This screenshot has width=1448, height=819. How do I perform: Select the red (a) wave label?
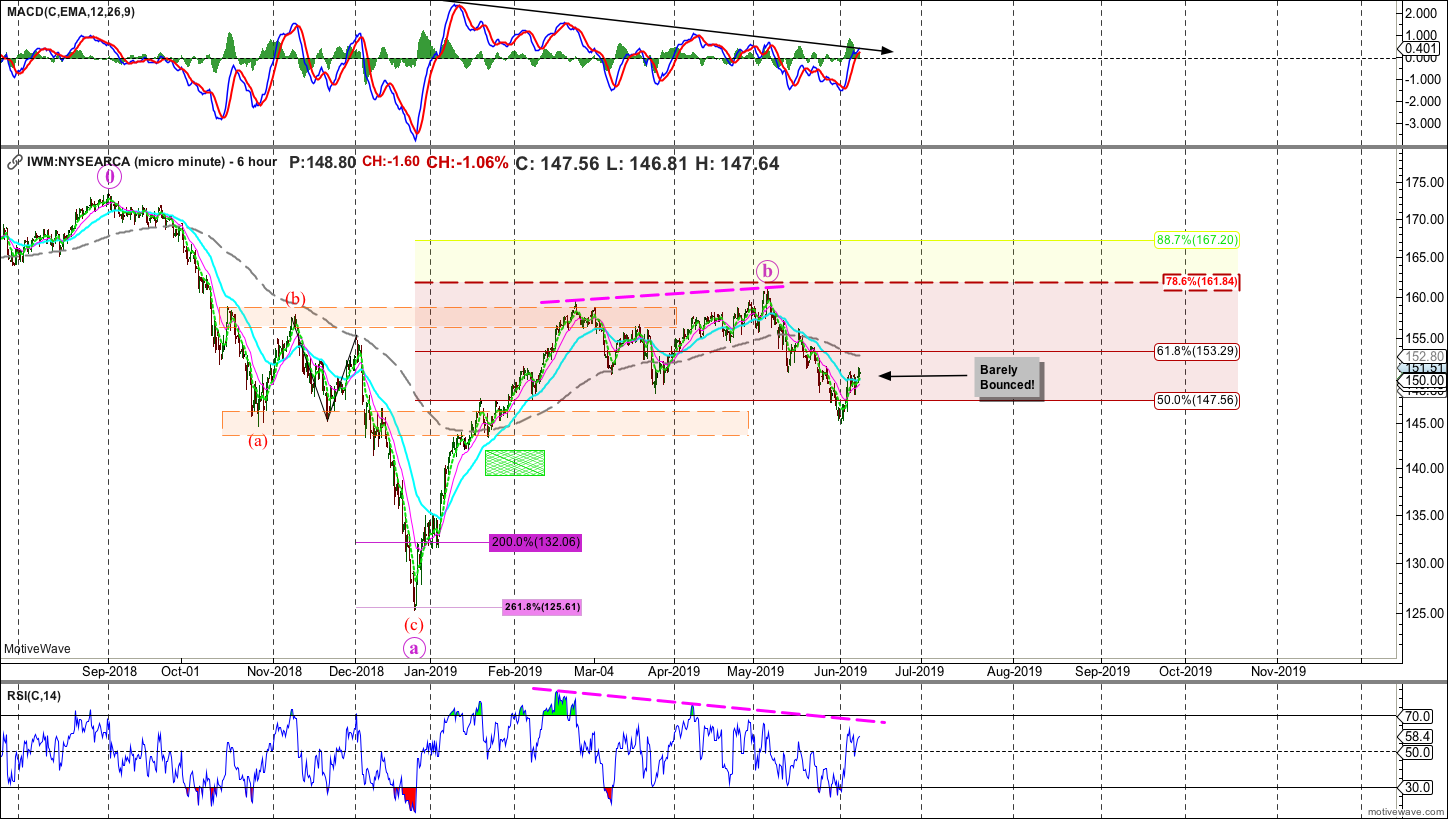[258, 440]
